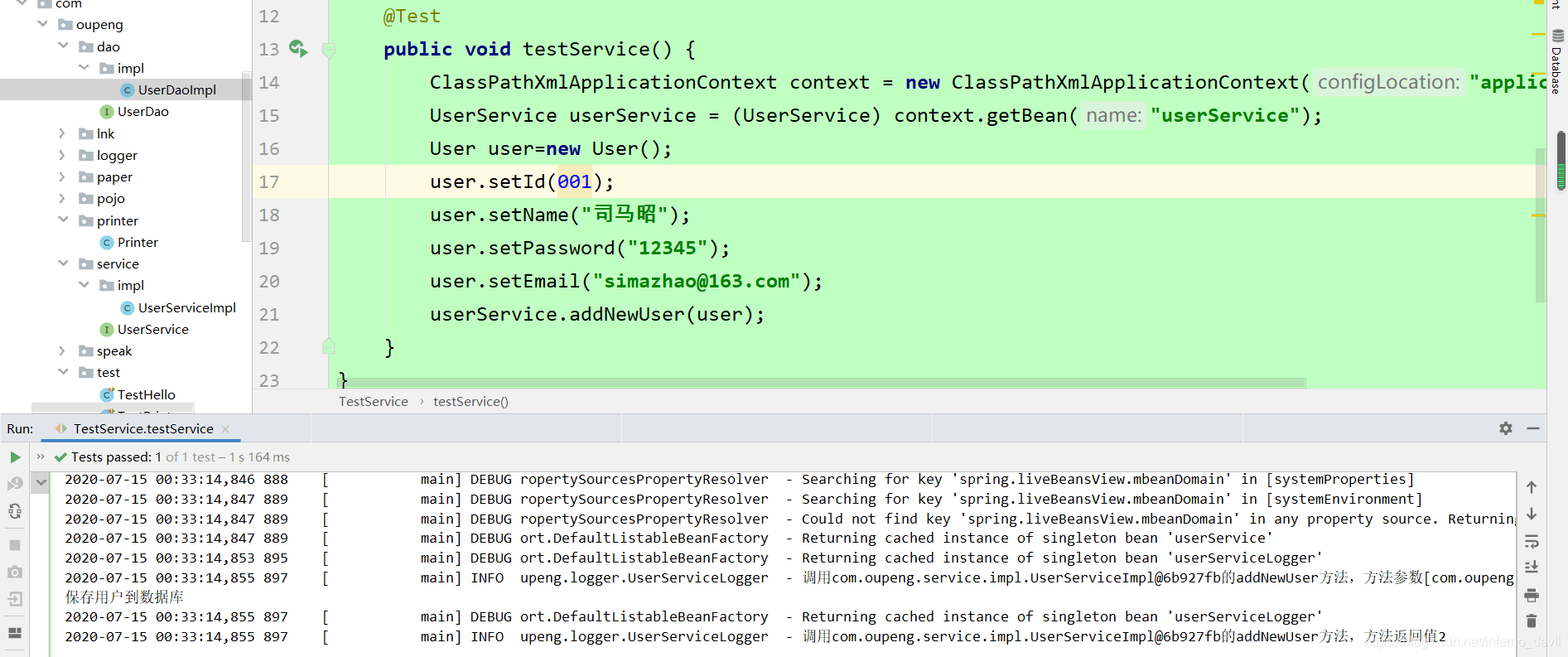Click the project tree horizontal scrollbar
1568x657 pixels.
coord(113,408)
